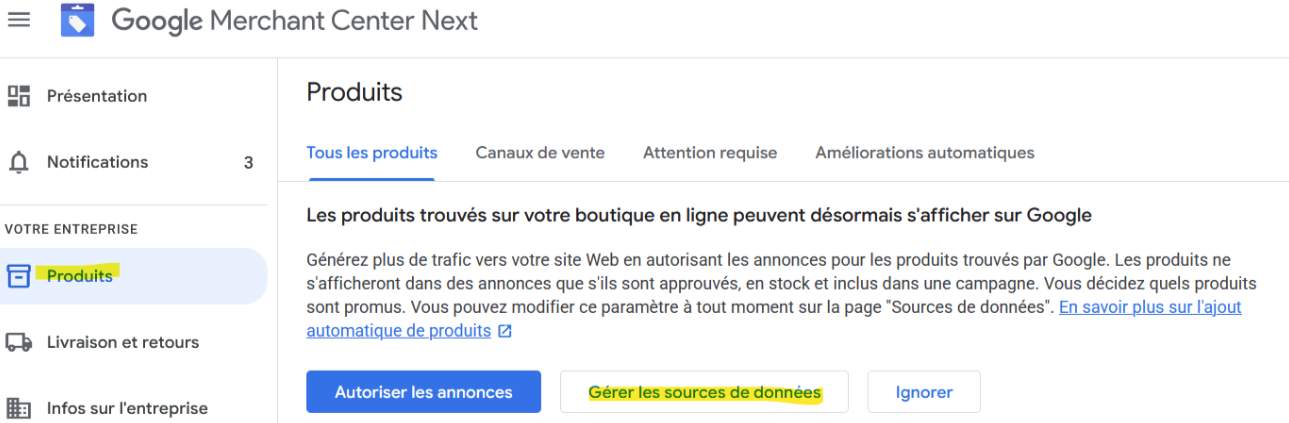This screenshot has width=1289, height=423.
Task: Dismiss the banner with Ignorer
Action: [x=924, y=392]
